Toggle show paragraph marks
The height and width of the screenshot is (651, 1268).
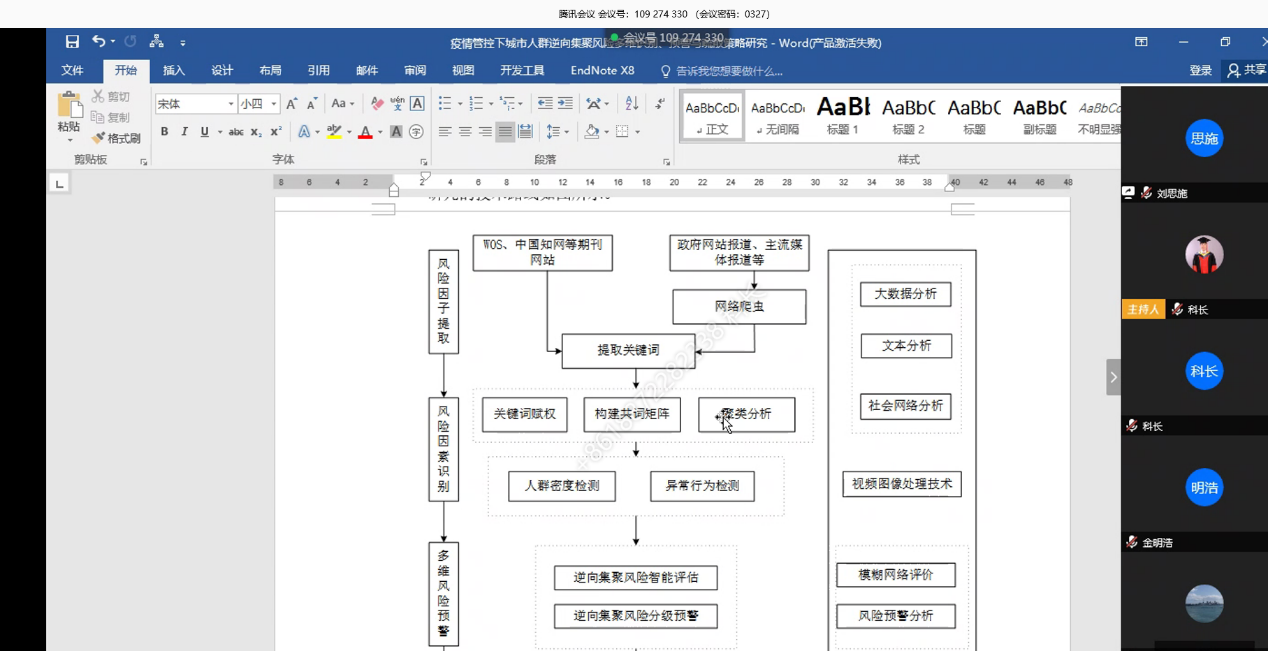click(x=660, y=104)
